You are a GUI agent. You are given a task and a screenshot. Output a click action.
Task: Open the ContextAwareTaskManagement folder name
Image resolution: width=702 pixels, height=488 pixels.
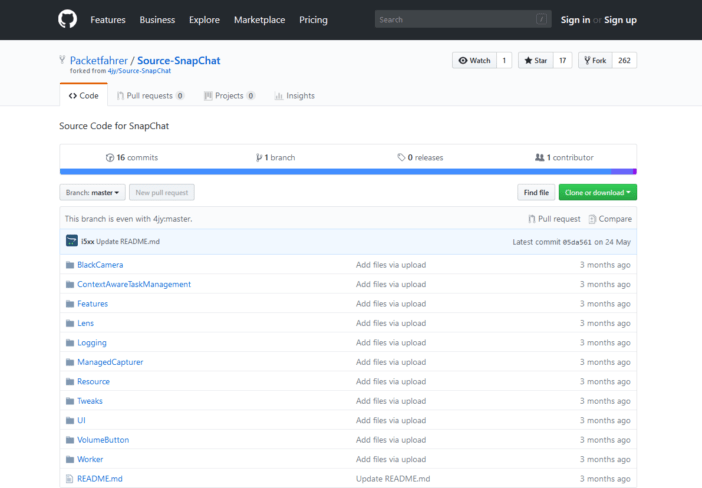click(134, 284)
